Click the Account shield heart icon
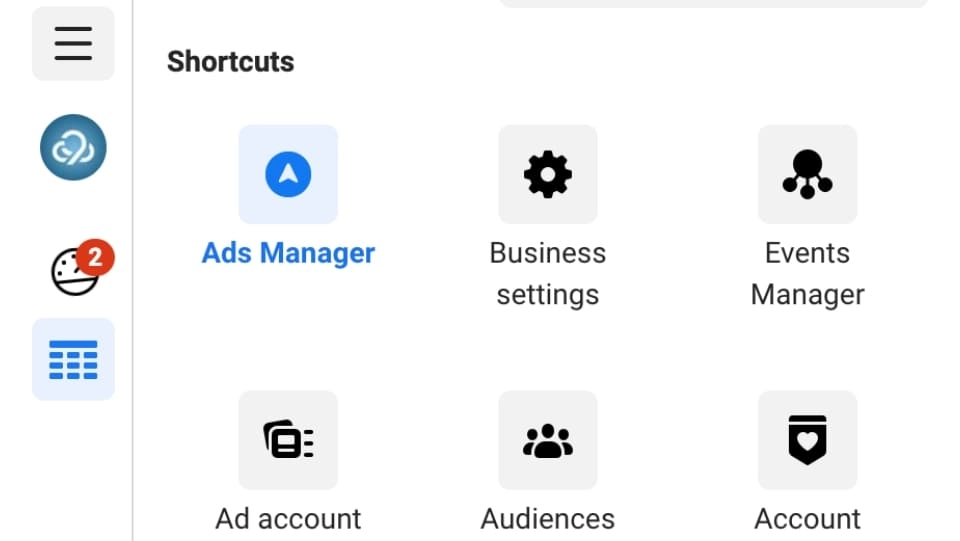The width and height of the screenshot is (960, 541). [807, 440]
